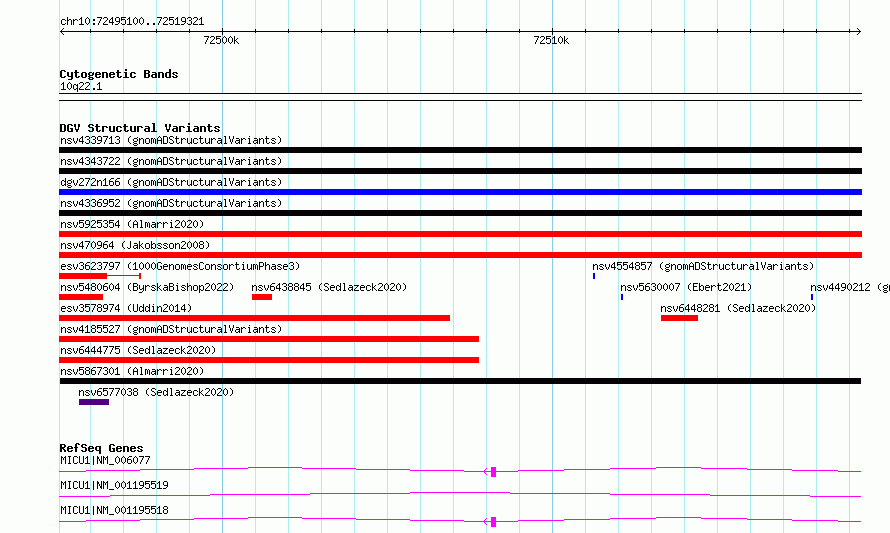Open nsv6448281 (Sedlazeck2020) label
The height and width of the screenshot is (533, 890).
click(738, 308)
